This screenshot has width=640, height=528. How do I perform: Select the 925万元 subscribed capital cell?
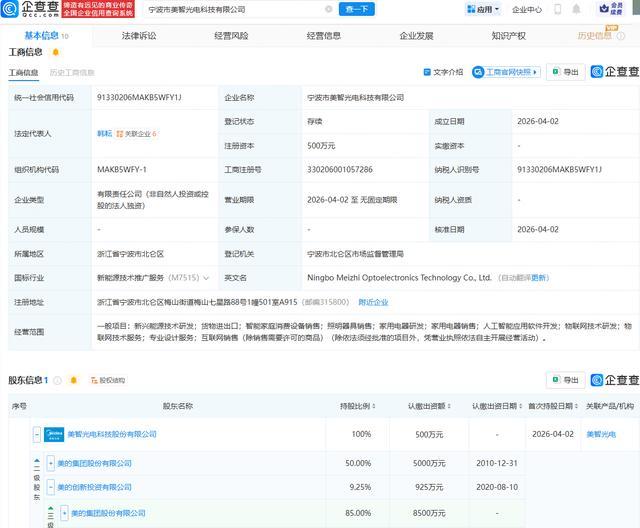click(429, 487)
